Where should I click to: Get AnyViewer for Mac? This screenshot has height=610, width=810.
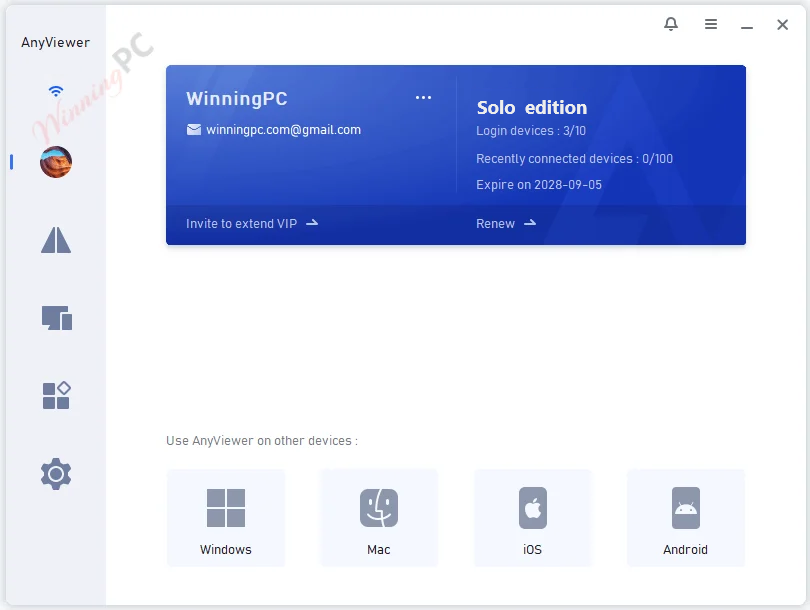click(379, 518)
